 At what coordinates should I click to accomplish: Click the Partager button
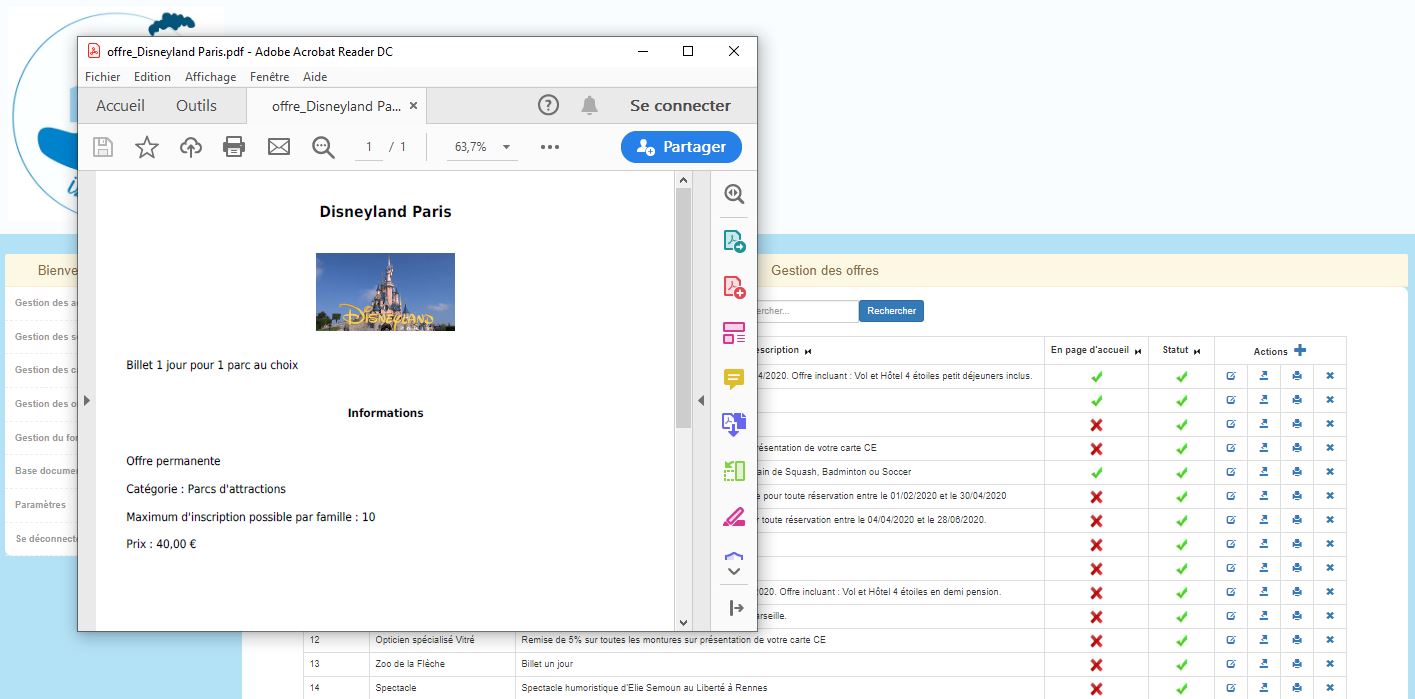(681, 147)
